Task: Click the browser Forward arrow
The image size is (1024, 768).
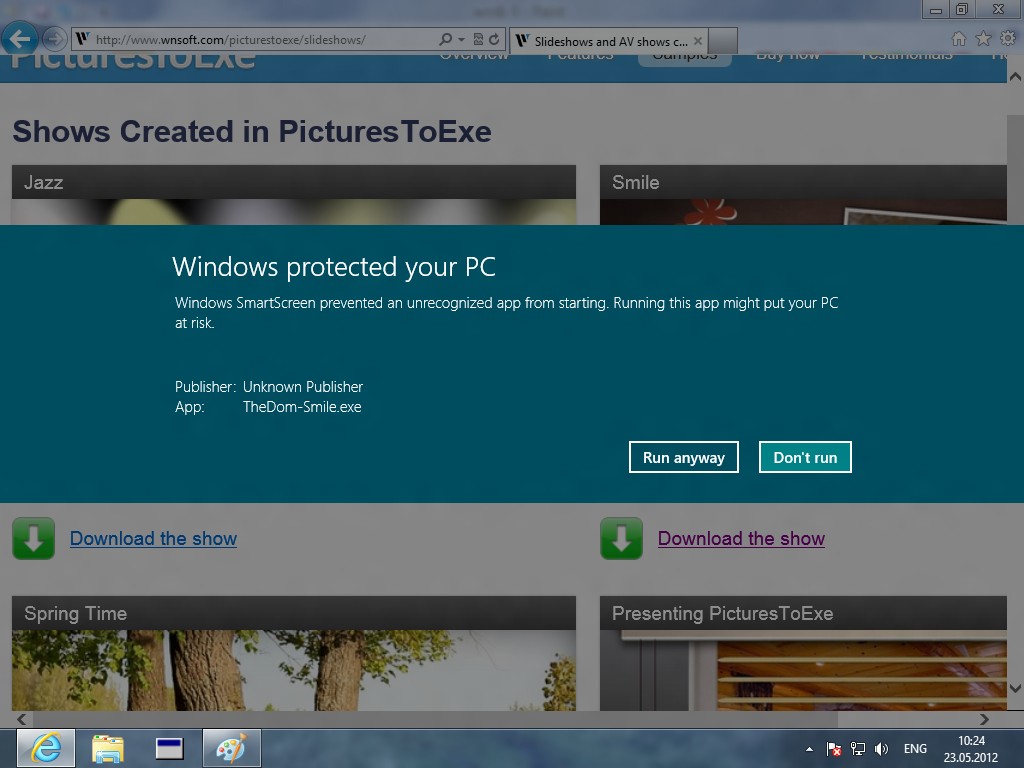Action: click(54, 39)
